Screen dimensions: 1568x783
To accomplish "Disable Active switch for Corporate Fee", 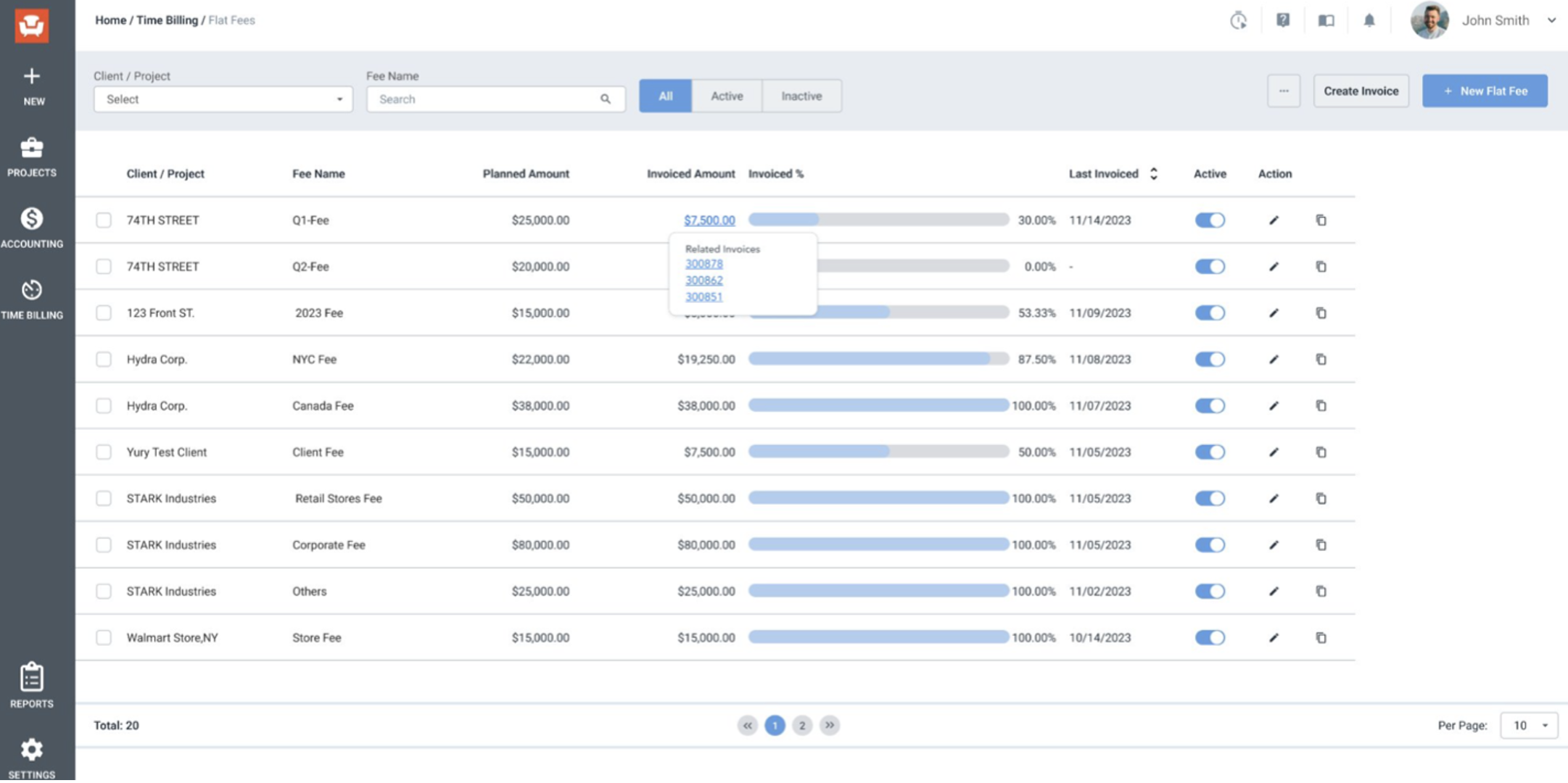I will coord(1210,545).
